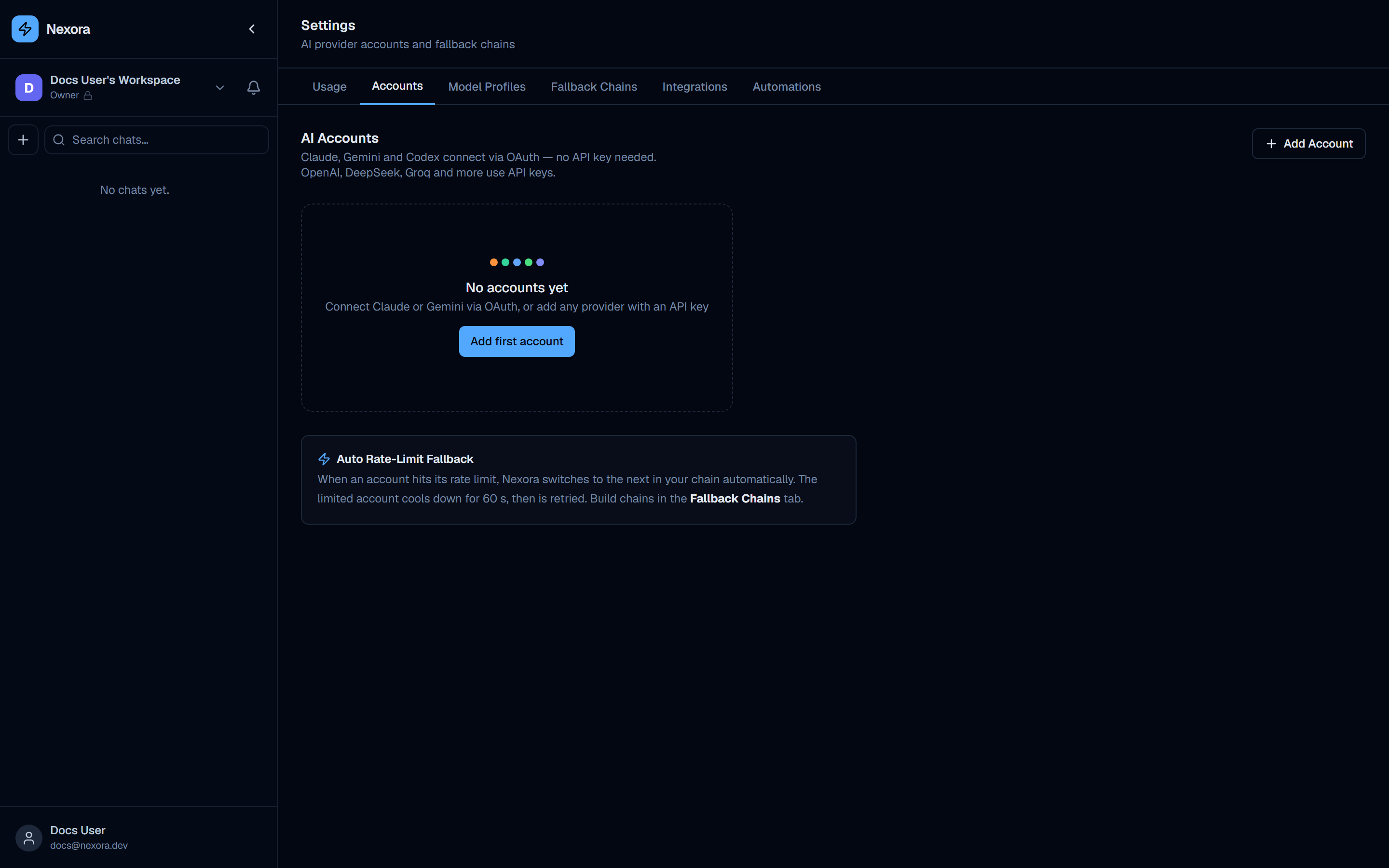This screenshot has height=868, width=1389.
Task: Start a new chat with the plus button
Action: coord(23,139)
